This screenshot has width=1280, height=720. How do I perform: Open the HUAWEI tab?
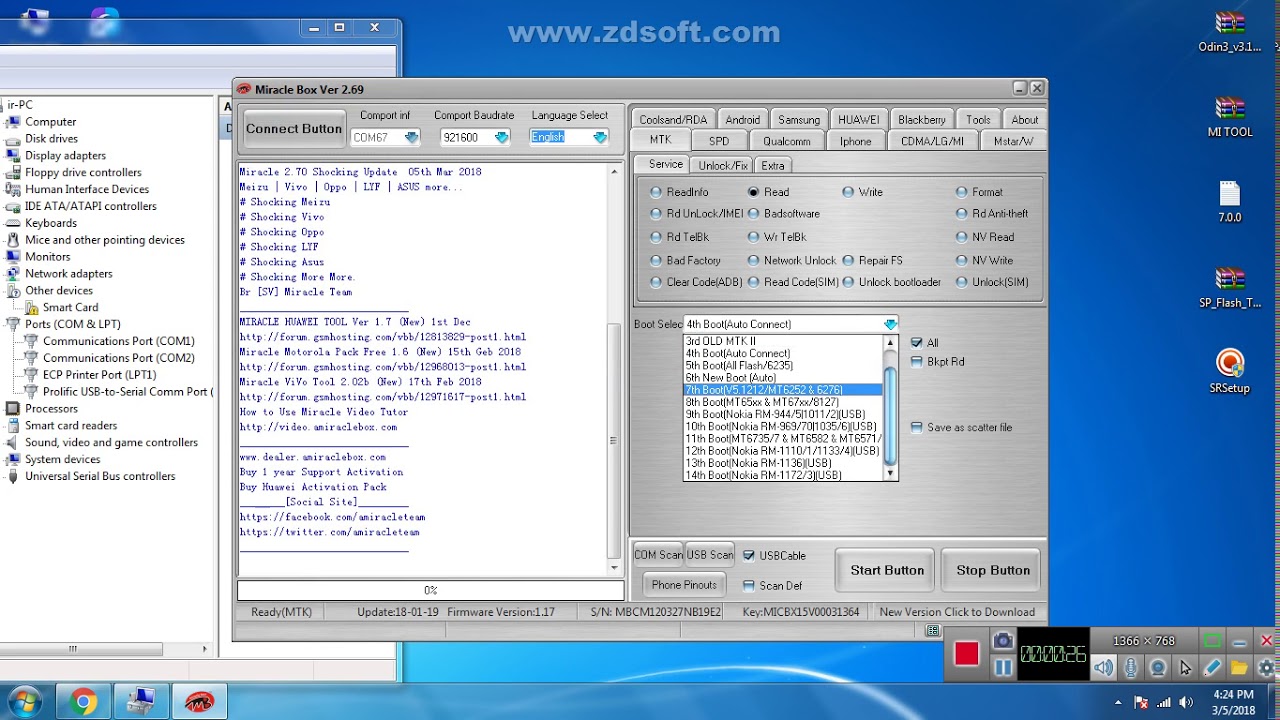pos(858,120)
